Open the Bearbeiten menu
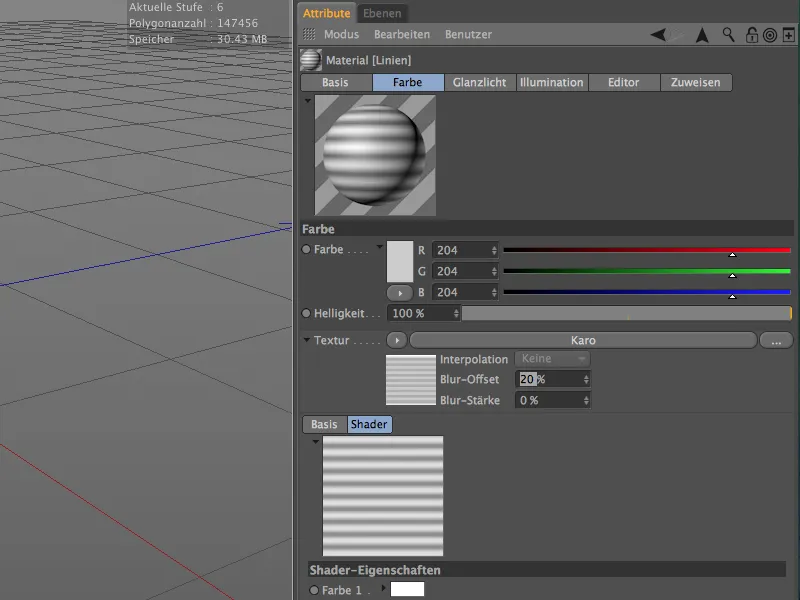The width and height of the screenshot is (800, 600). pos(402,34)
